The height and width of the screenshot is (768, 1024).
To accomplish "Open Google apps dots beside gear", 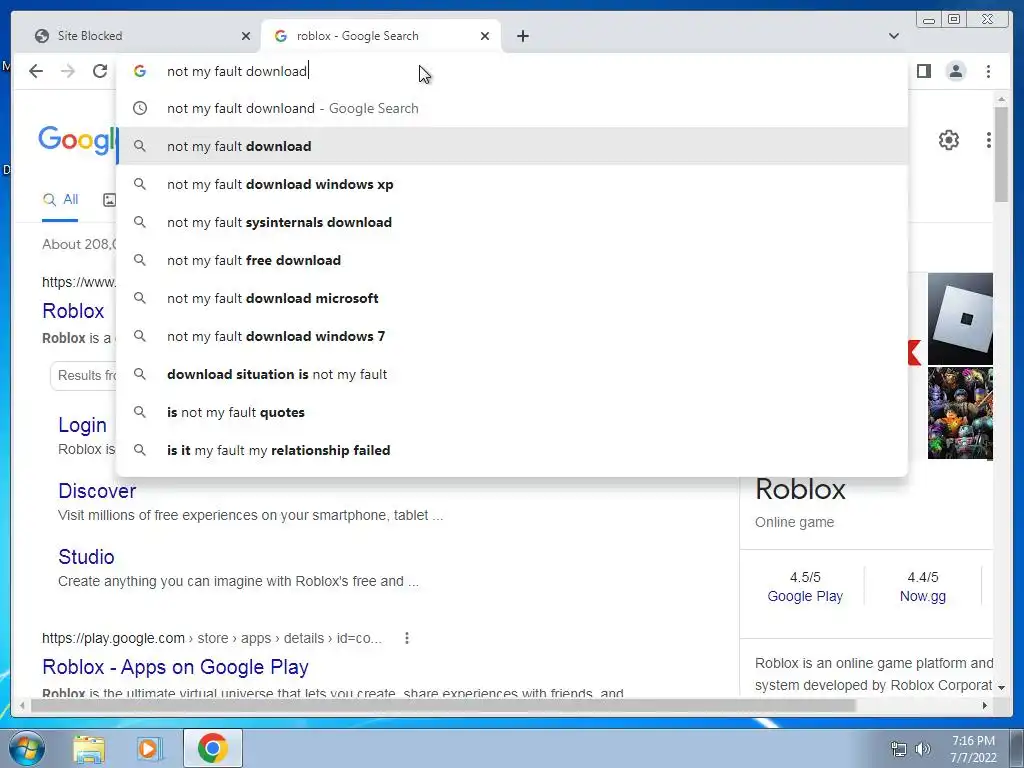I will point(989,140).
